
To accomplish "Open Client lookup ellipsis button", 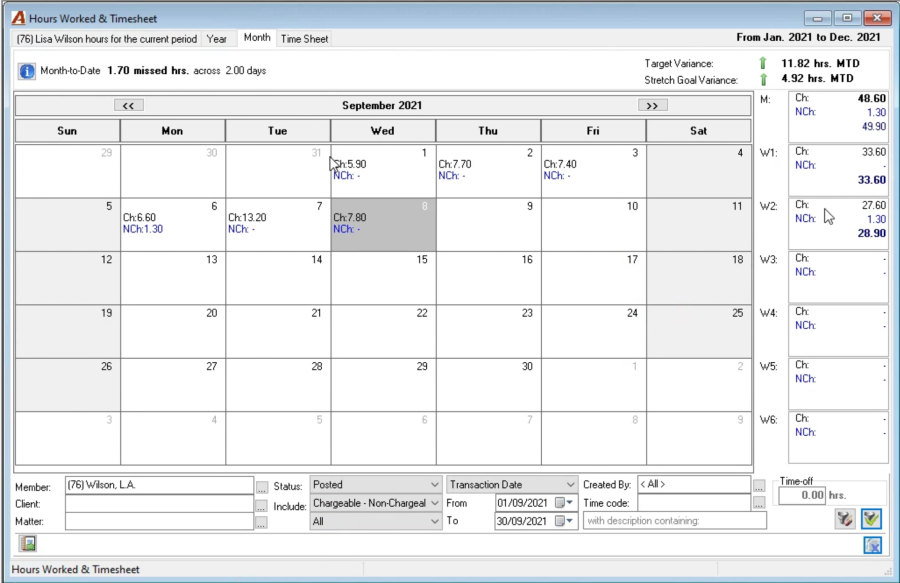I will [x=262, y=506].
